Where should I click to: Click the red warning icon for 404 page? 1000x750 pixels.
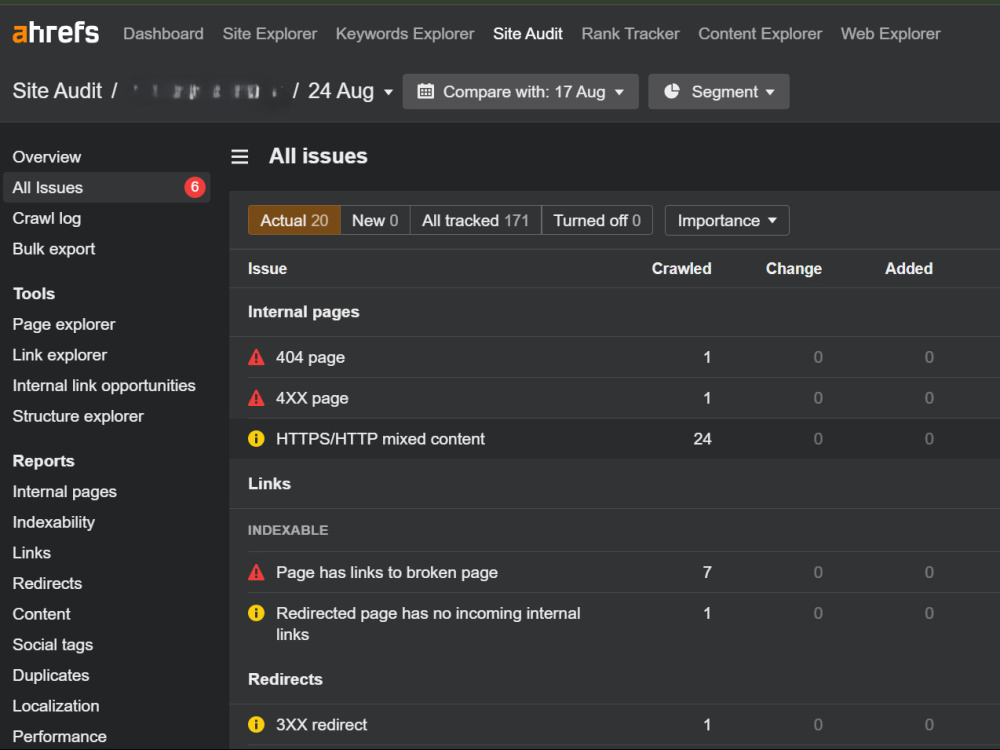[256, 357]
